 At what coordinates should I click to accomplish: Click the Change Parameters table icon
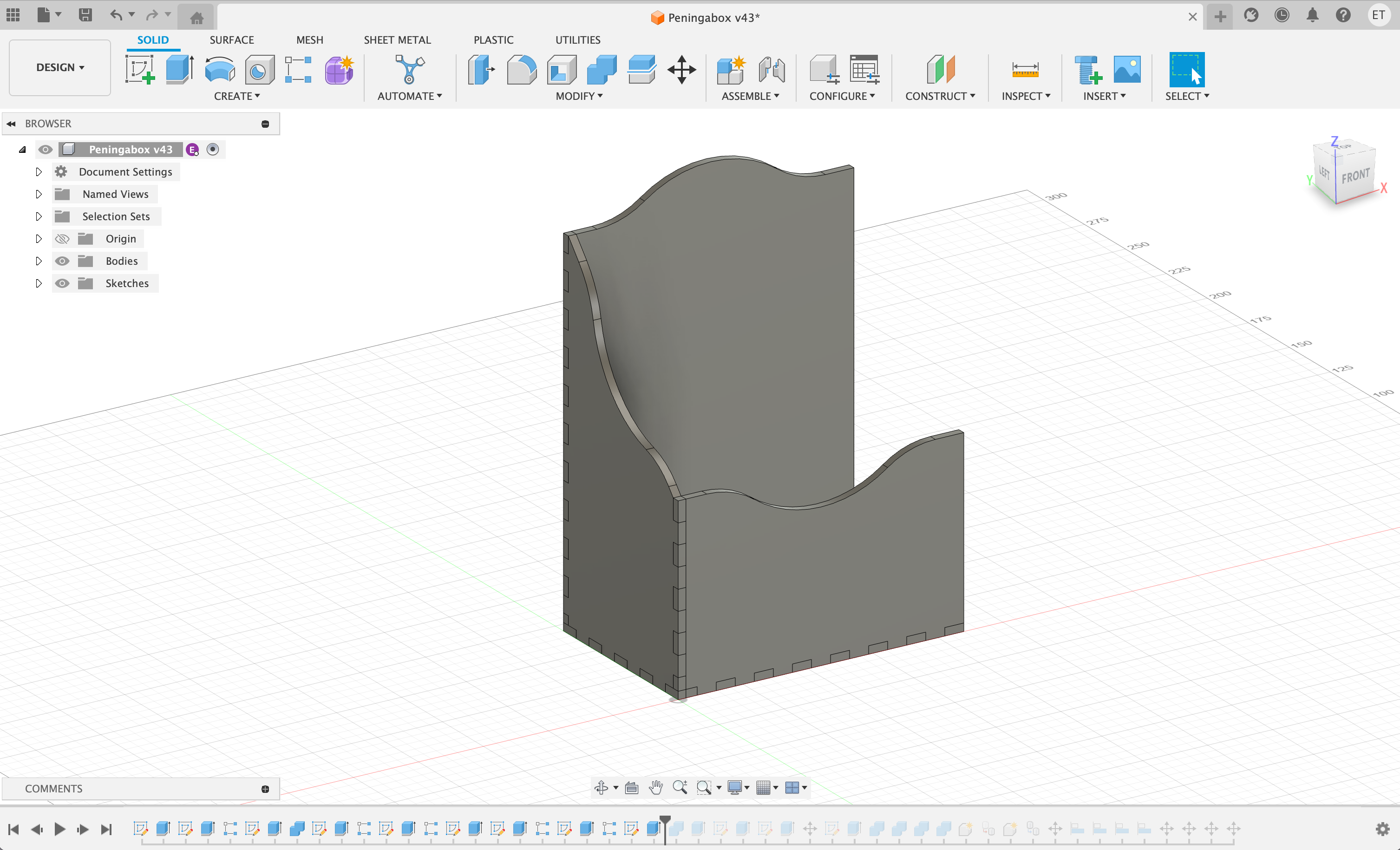(865, 70)
